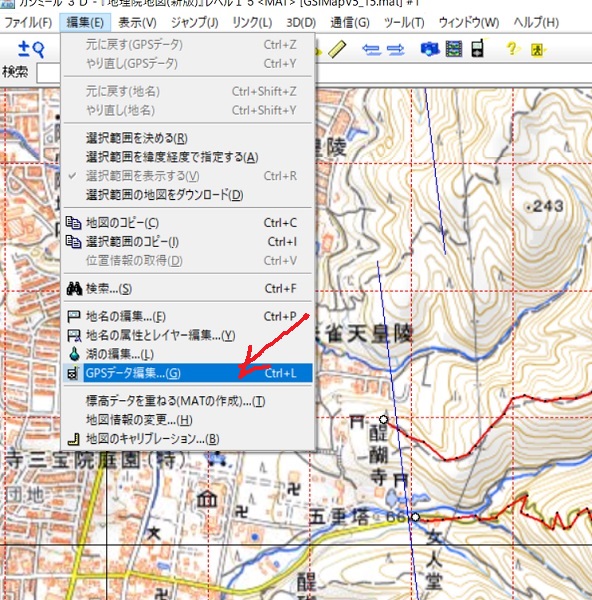The image size is (592, 600).
Task: Open the 通信(G) menu
Action: coord(350,23)
